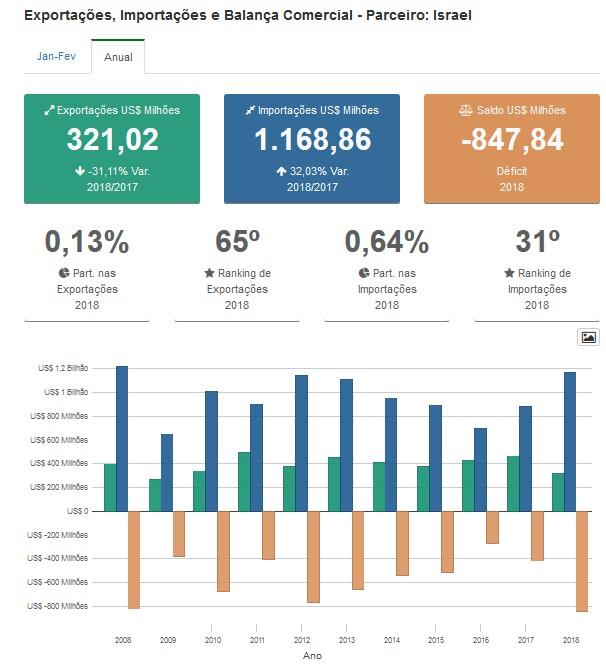606x664 pixels.
Task: Select the Anual tab
Action: pyautogui.click(x=118, y=58)
